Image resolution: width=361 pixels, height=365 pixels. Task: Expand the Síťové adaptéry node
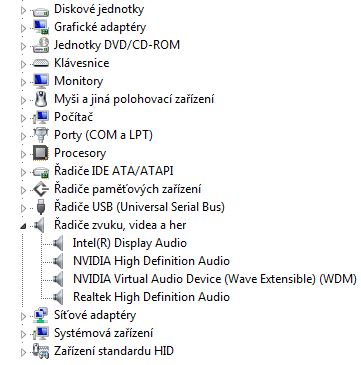point(23,316)
